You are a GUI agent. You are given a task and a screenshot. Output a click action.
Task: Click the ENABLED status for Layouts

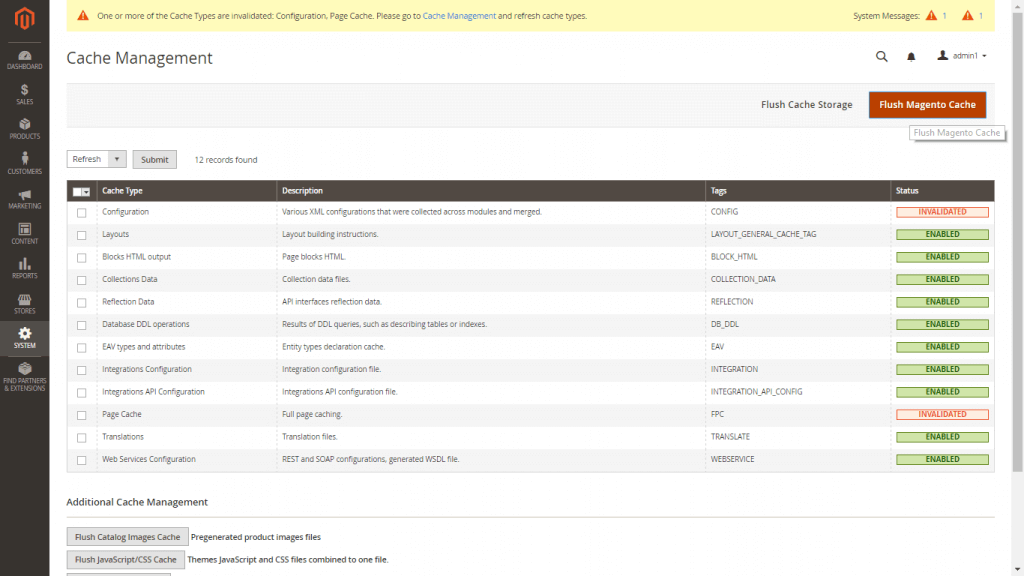pyautogui.click(x=942, y=234)
